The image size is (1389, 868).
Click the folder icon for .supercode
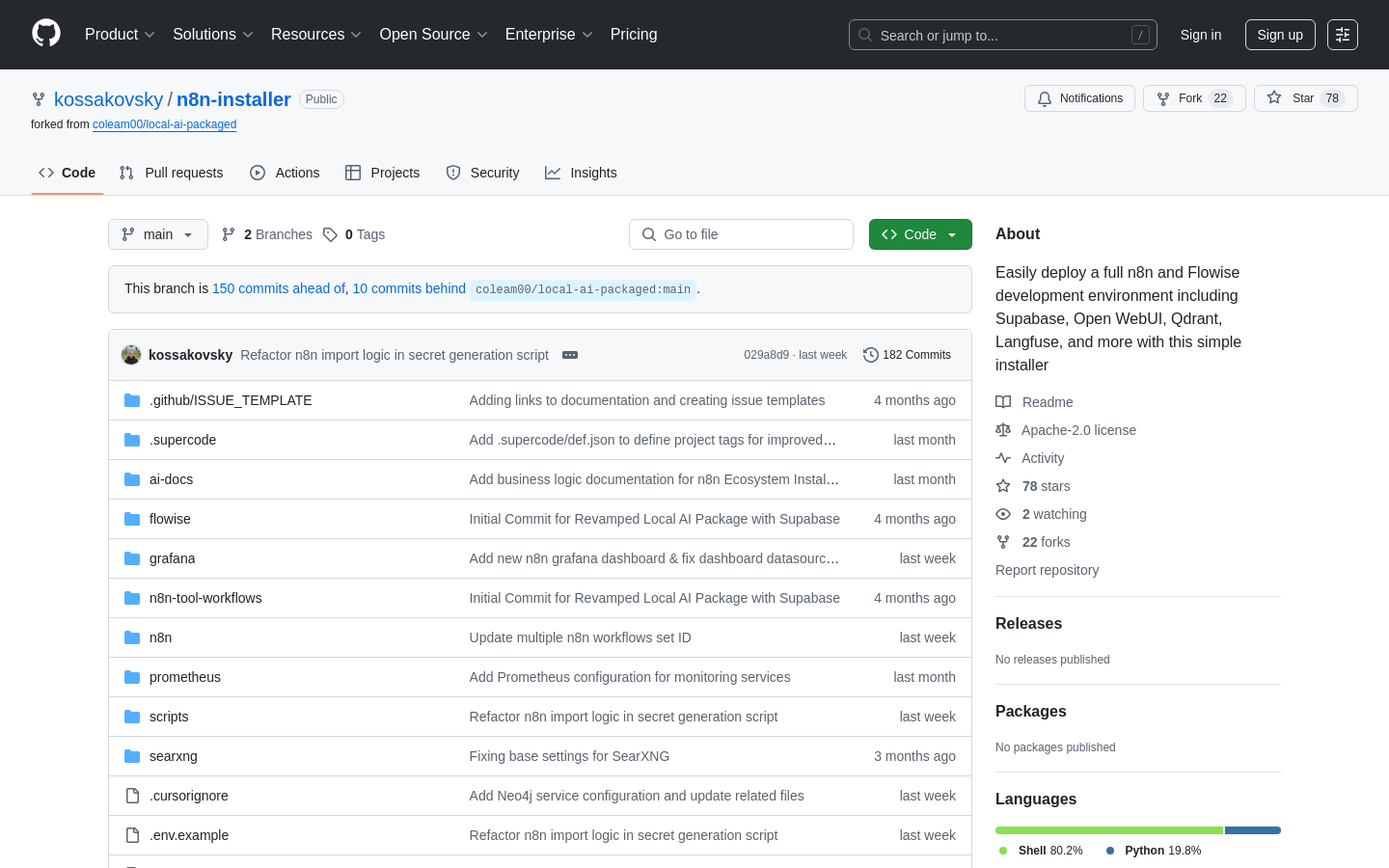[132, 440]
